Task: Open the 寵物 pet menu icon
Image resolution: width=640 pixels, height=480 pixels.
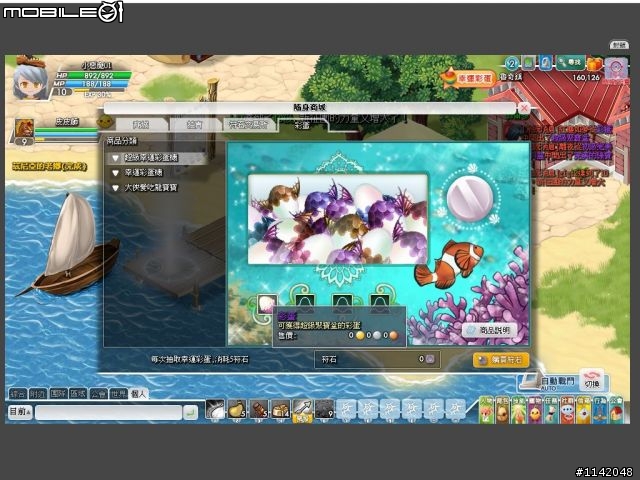Action: point(535,411)
